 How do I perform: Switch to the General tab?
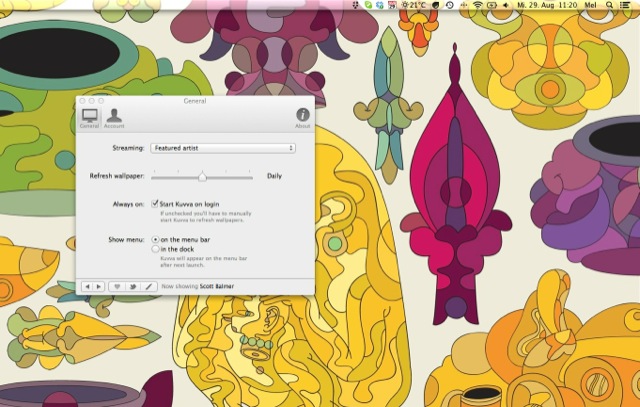89,118
